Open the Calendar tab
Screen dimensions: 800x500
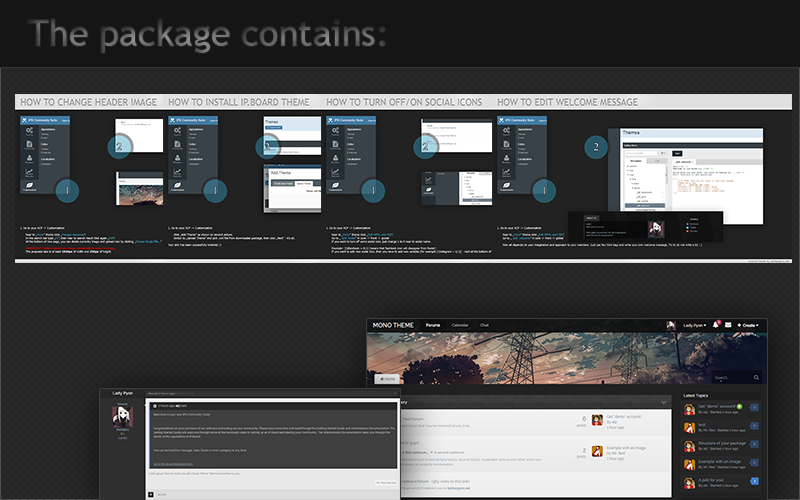[x=460, y=325]
